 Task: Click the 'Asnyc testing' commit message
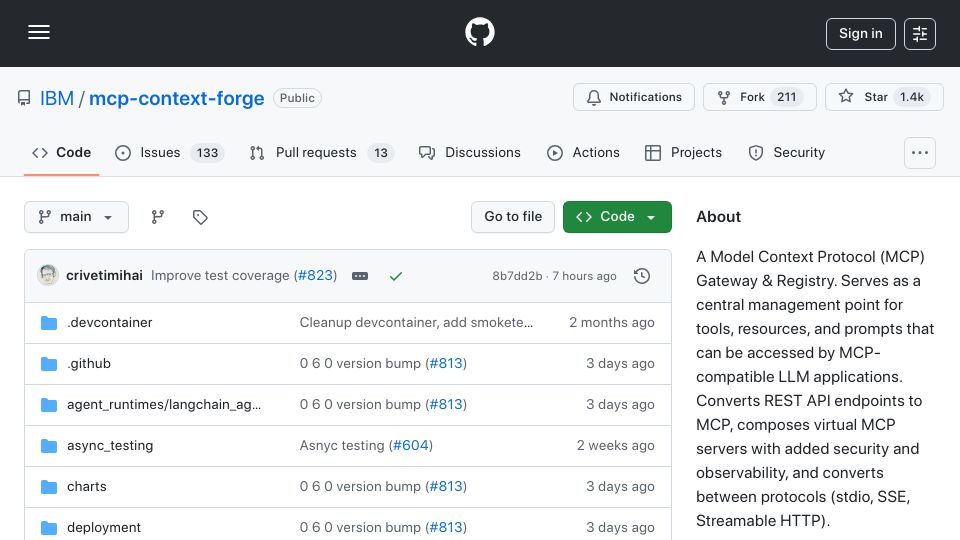[342, 446]
